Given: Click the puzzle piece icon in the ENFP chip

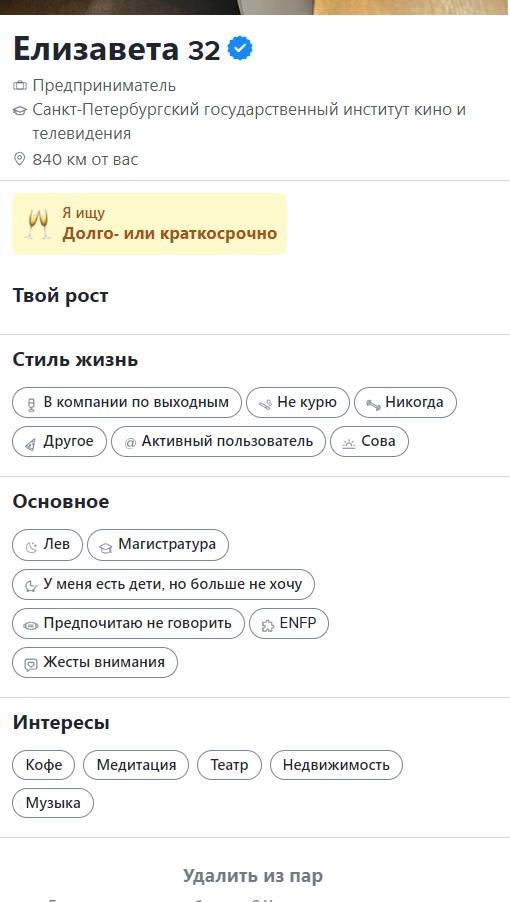Looking at the screenshot, I should pyautogui.click(x=267, y=626).
